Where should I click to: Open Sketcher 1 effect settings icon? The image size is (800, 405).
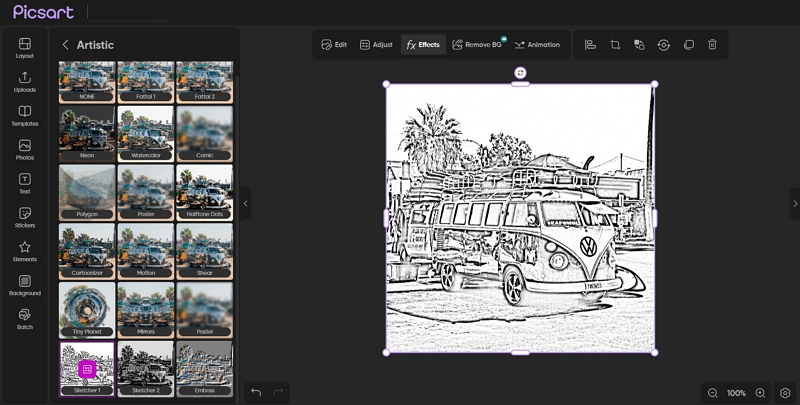click(x=87, y=369)
